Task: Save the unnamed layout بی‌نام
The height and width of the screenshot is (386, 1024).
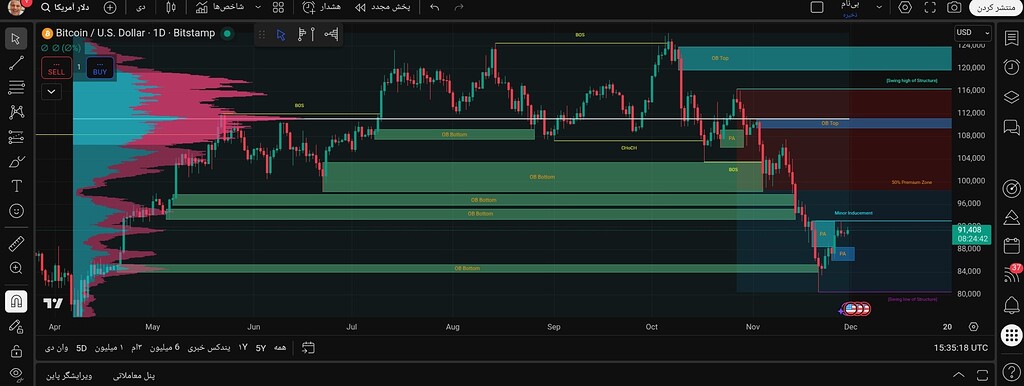Action: 850,7
